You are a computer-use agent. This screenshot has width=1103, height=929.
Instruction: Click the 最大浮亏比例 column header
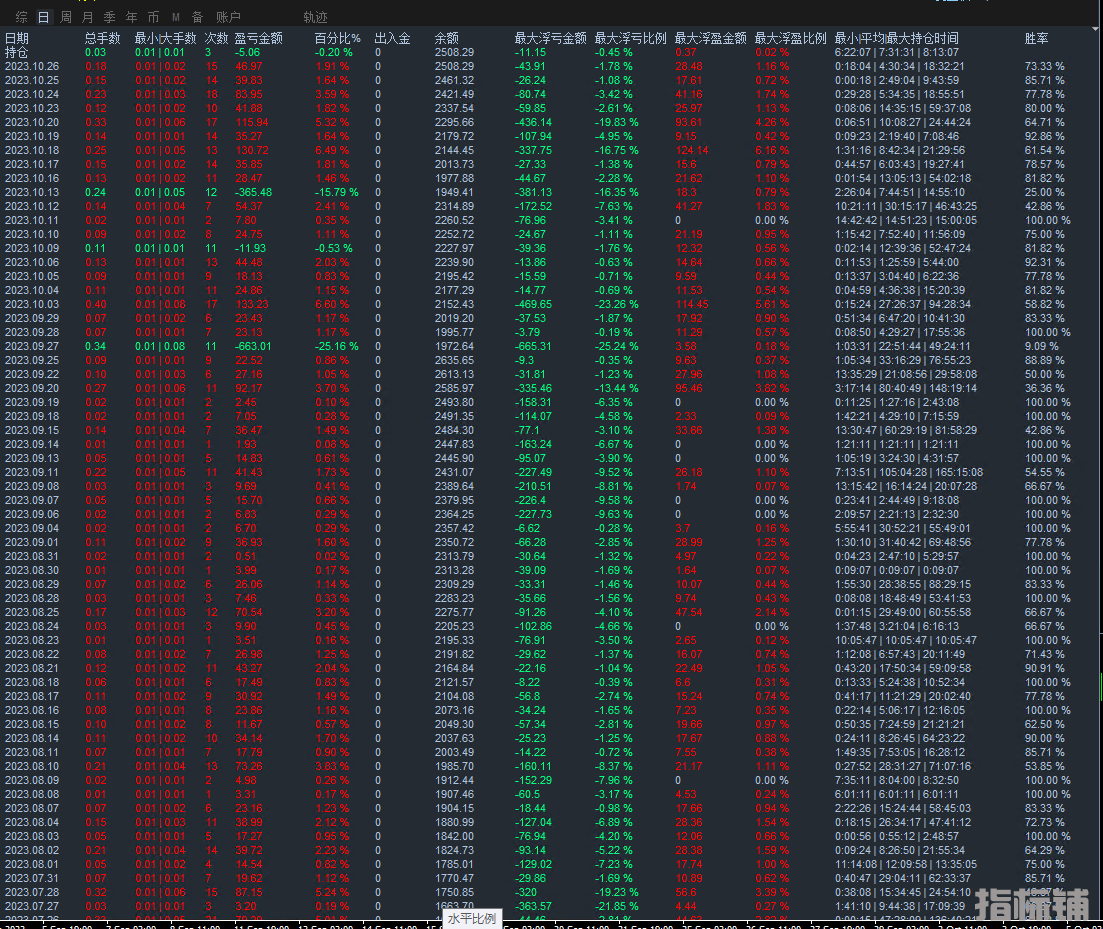point(630,38)
